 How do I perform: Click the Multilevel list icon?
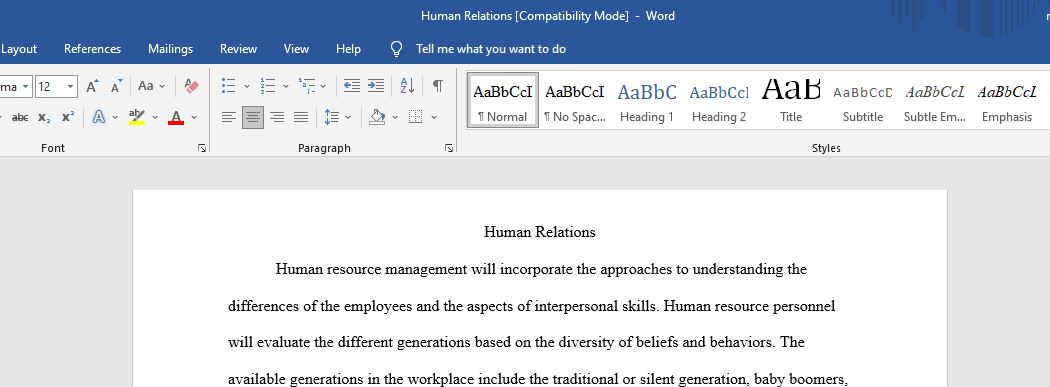coord(307,86)
